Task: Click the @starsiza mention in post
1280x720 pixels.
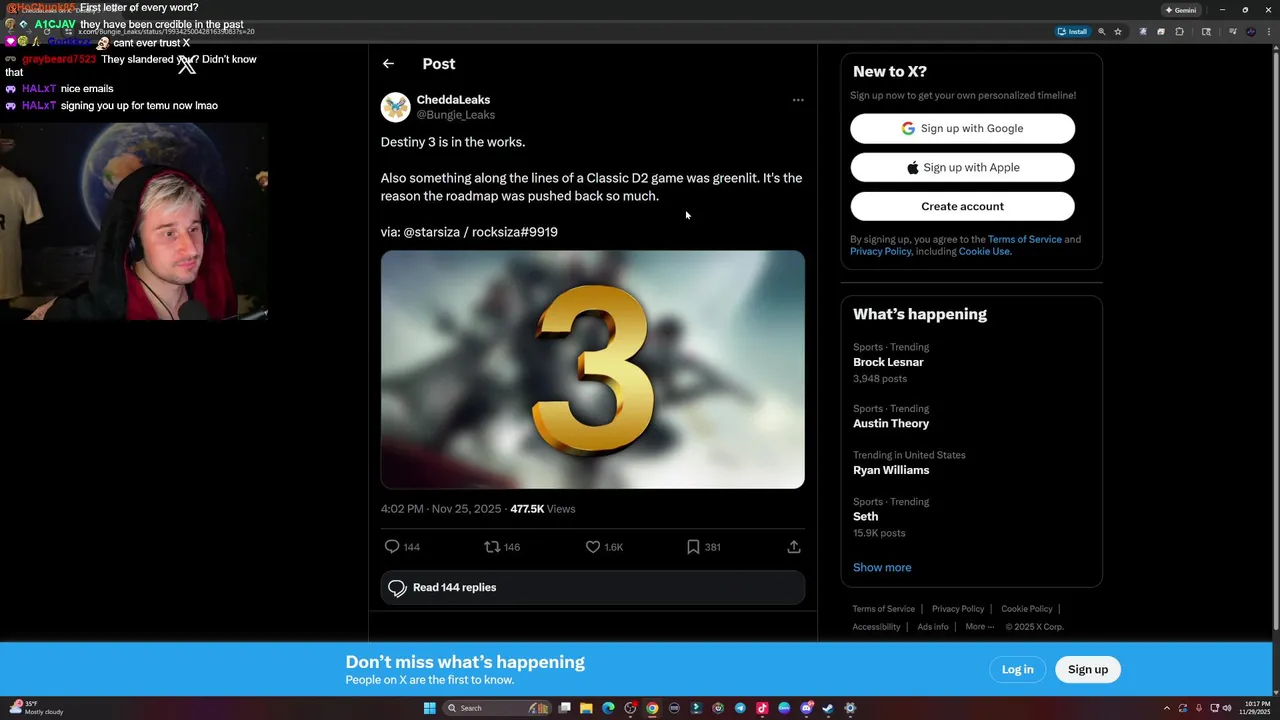Action: coord(431,232)
